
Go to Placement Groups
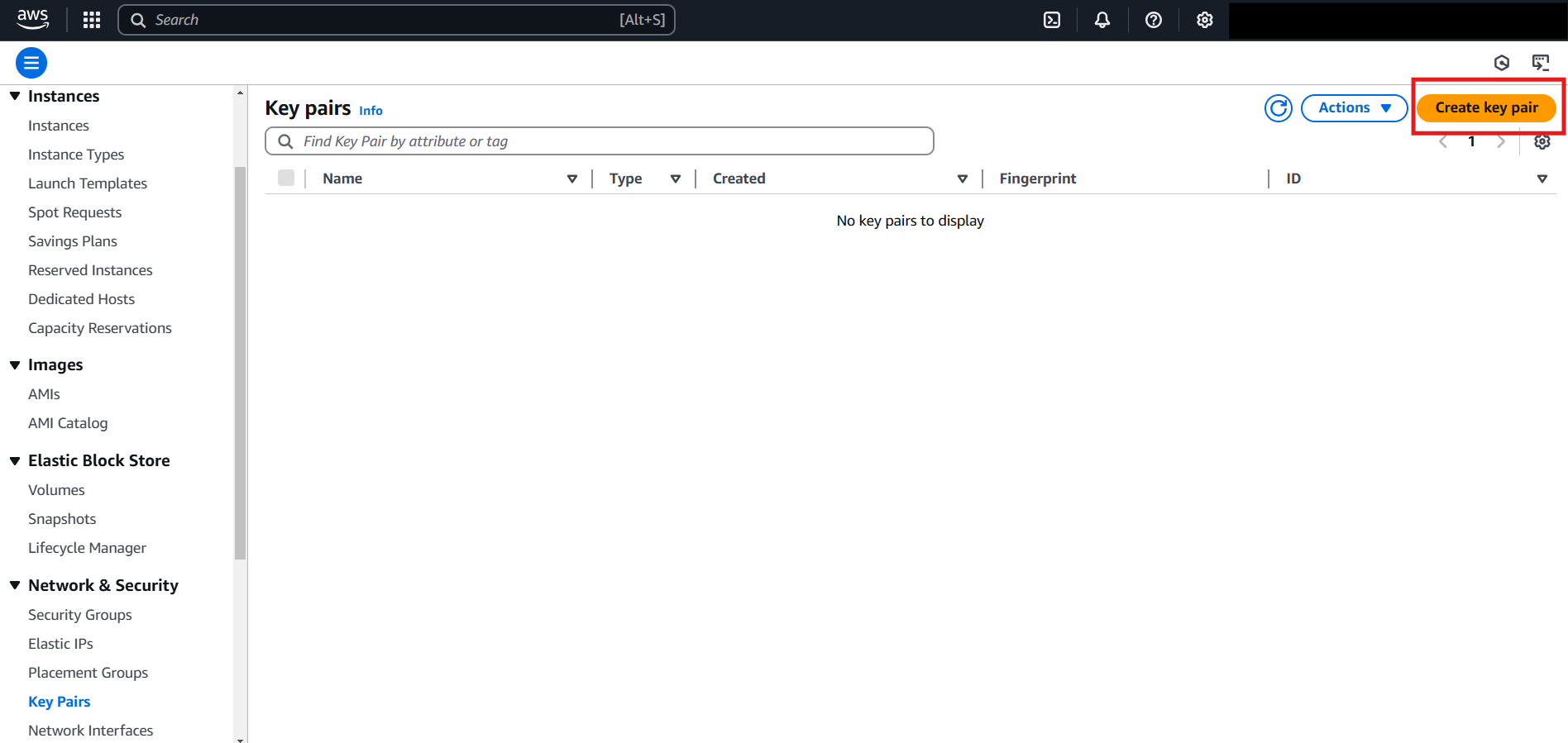(x=88, y=673)
